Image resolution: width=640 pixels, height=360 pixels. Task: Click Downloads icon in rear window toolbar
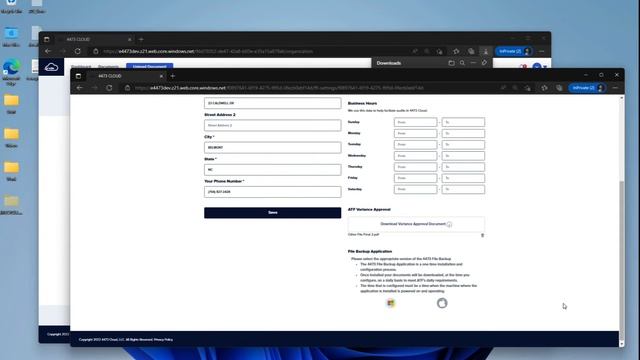[486, 51]
